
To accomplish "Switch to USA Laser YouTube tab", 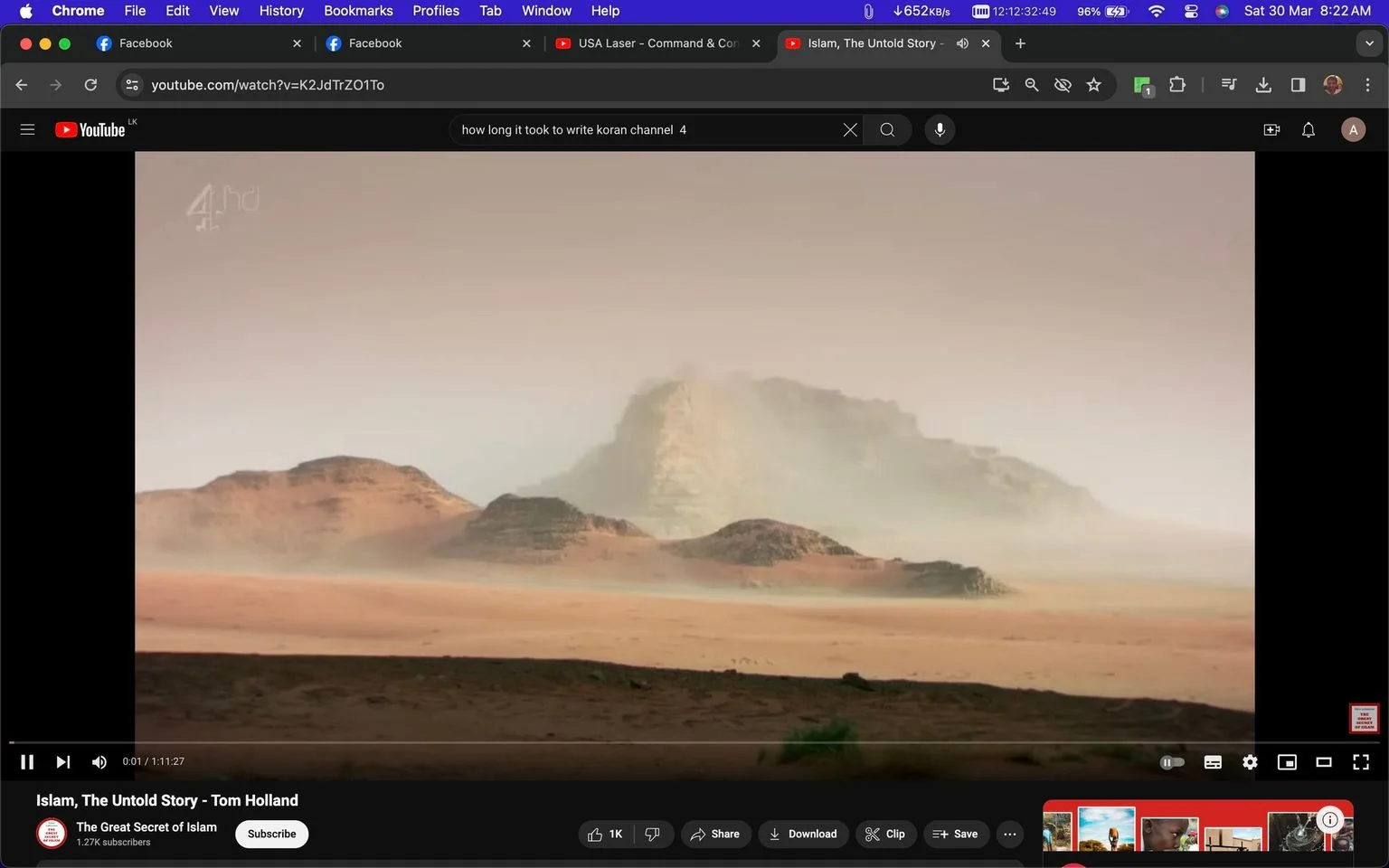I will pyautogui.click(x=657, y=43).
